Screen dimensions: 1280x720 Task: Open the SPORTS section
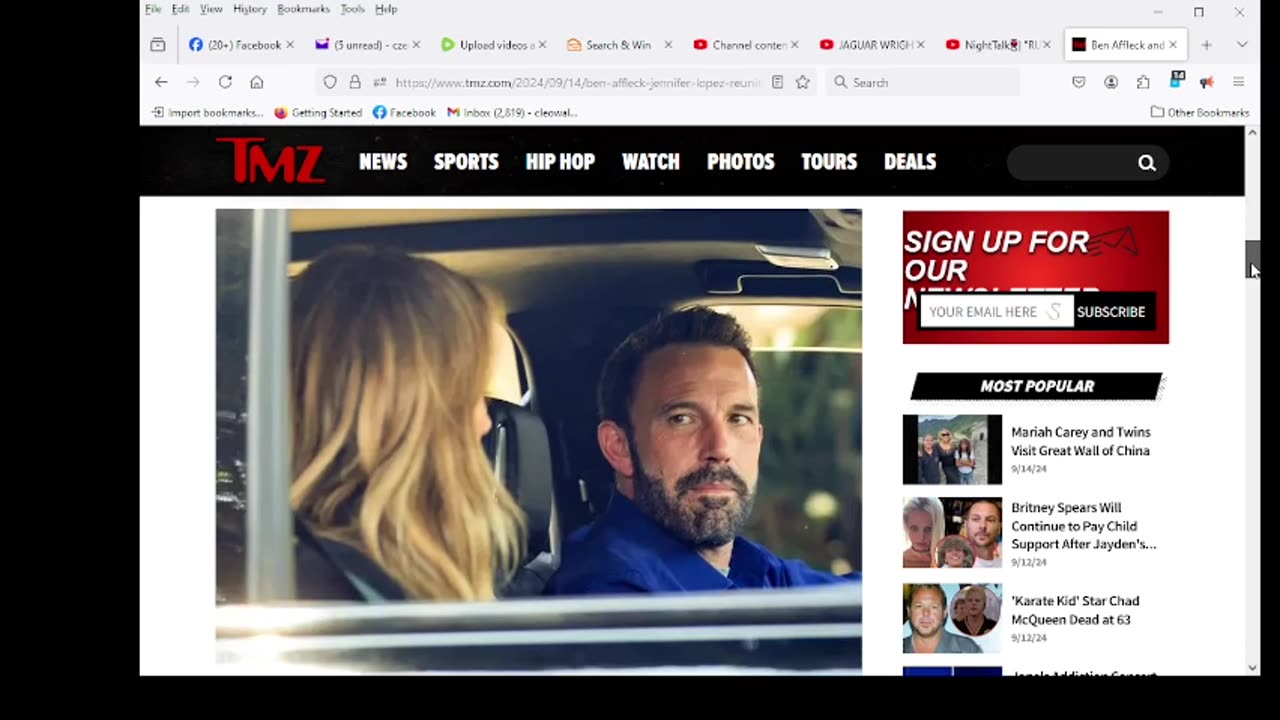click(466, 162)
